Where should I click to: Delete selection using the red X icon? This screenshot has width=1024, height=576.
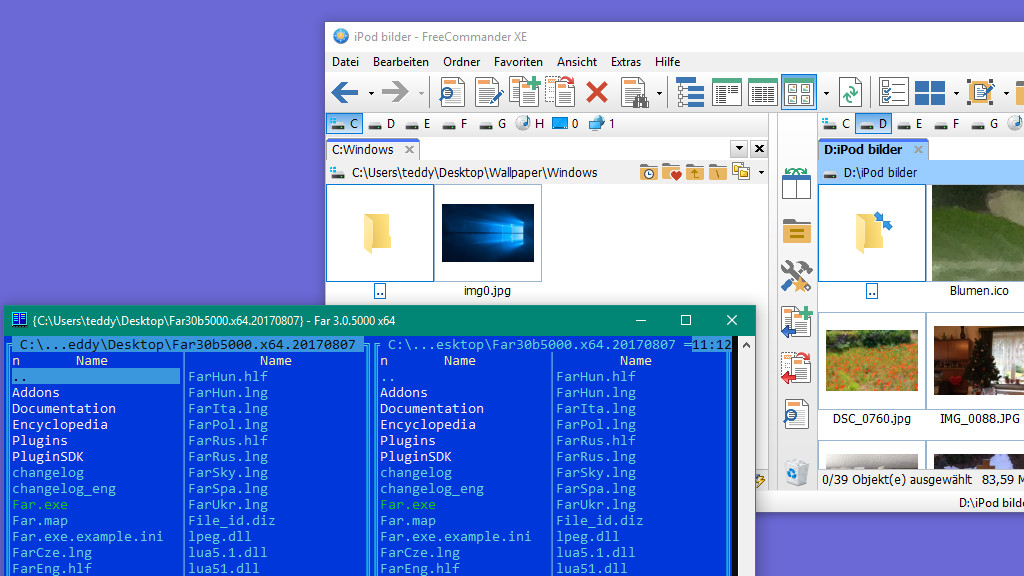[x=599, y=92]
